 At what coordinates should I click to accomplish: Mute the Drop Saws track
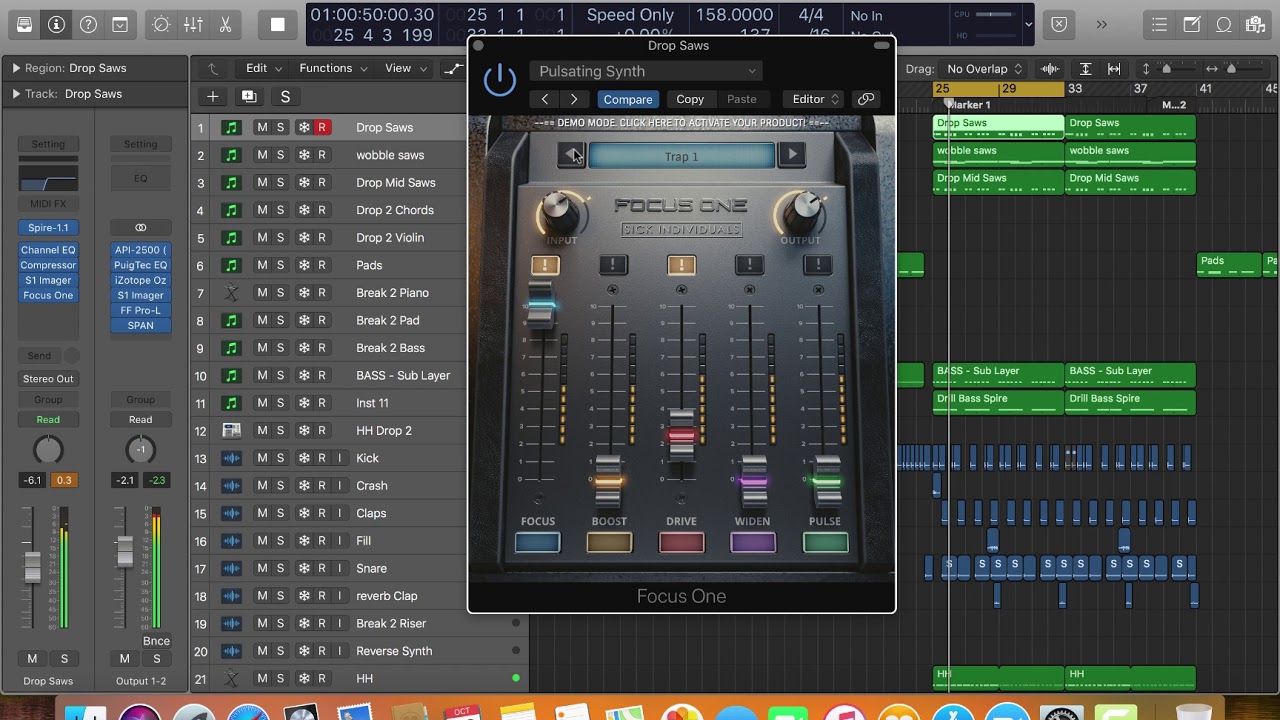[x=262, y=128]
